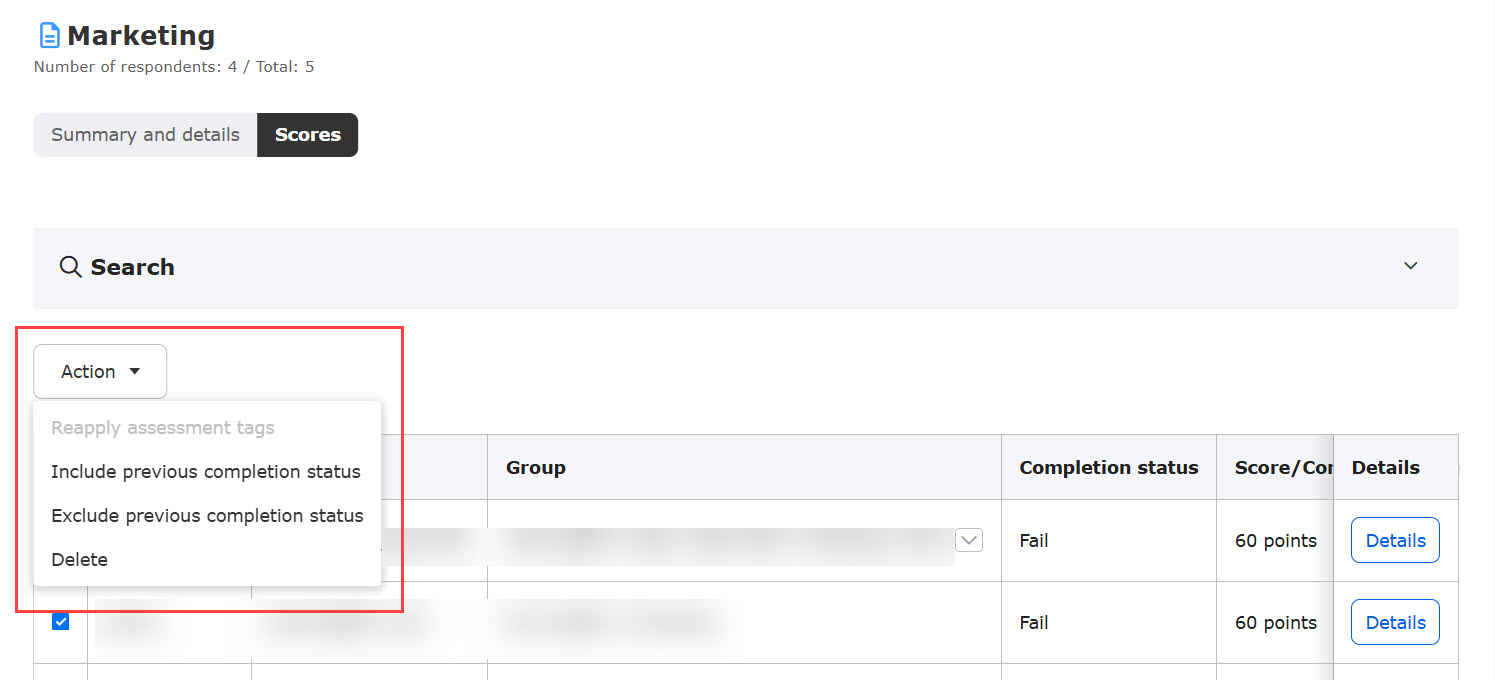This screenshot has height=680, width=1495.
Task: Click Reapply assessment tags option
Action: click(163, 428)
